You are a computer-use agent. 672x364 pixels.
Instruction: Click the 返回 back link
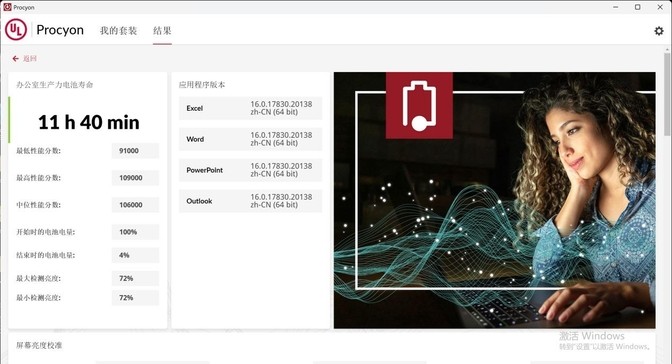(x=30, y=58)
